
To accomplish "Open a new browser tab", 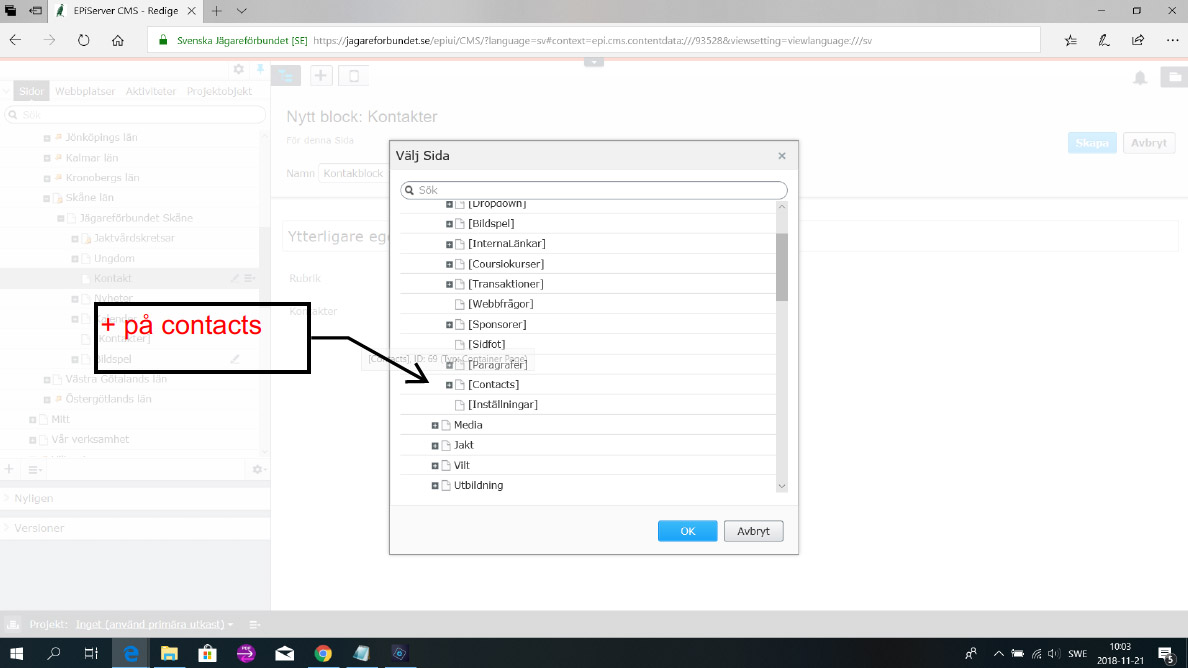I will (217, 11).
